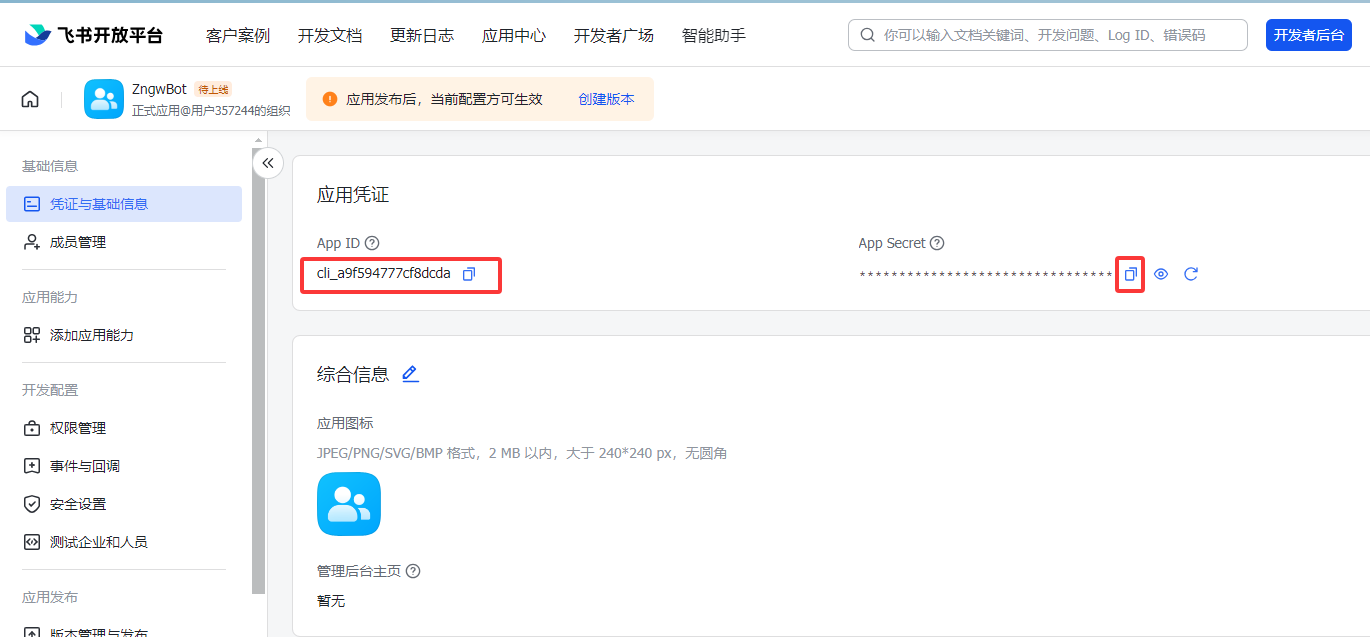Click the Feishu Open Platform logo
Screen dimensions: 1370x637
click(x=93, y=35)
